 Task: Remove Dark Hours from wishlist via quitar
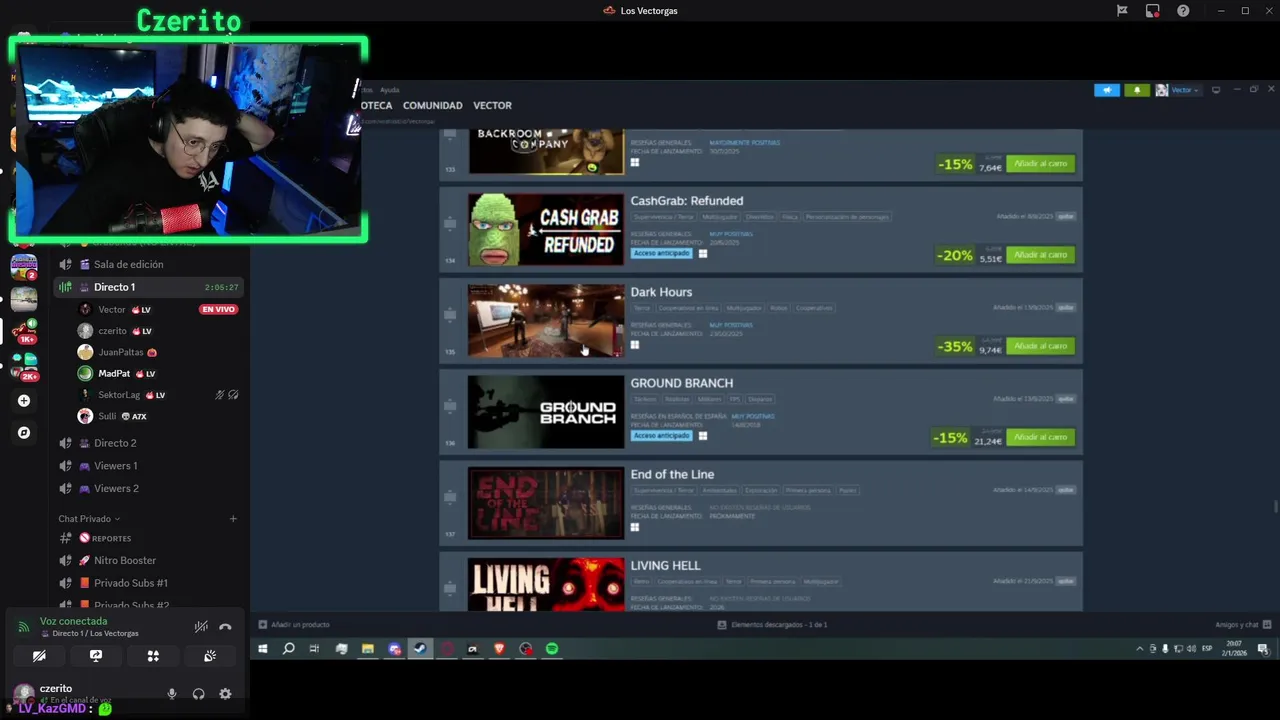pos(1066,307)
